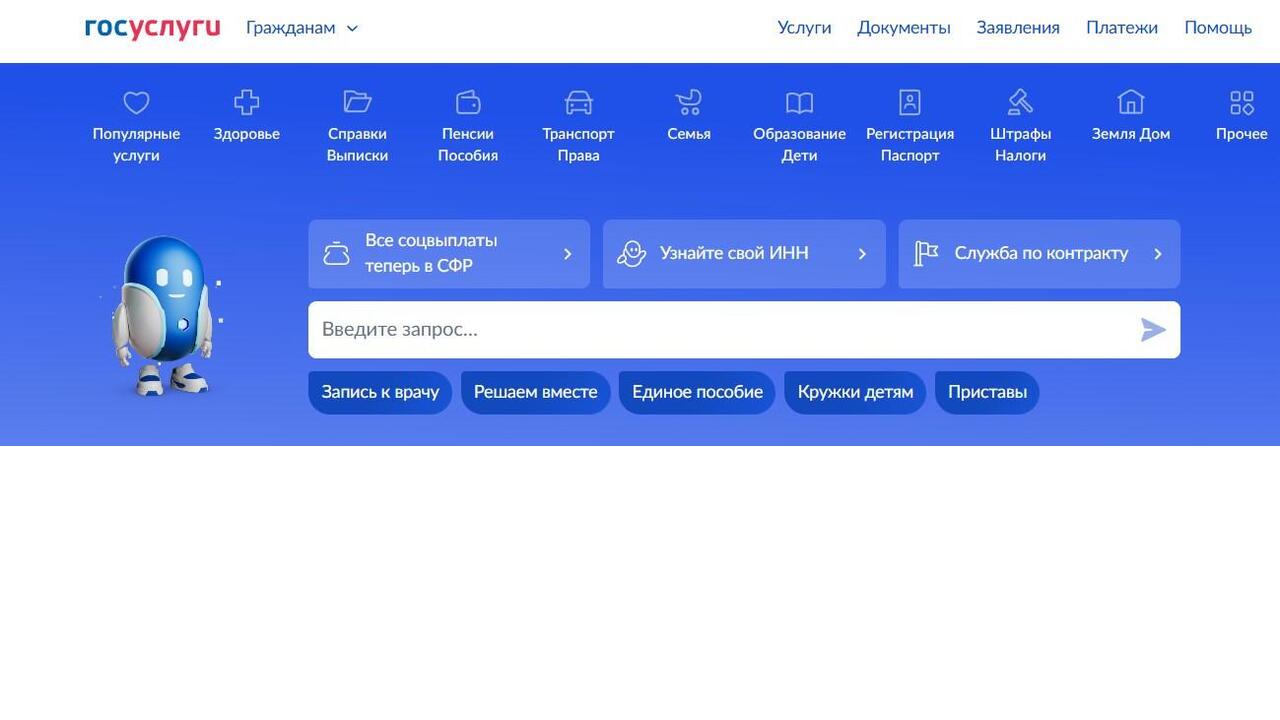
Task: Click the Пенсии Пособия wallet icon
Action: pos(468,102)
